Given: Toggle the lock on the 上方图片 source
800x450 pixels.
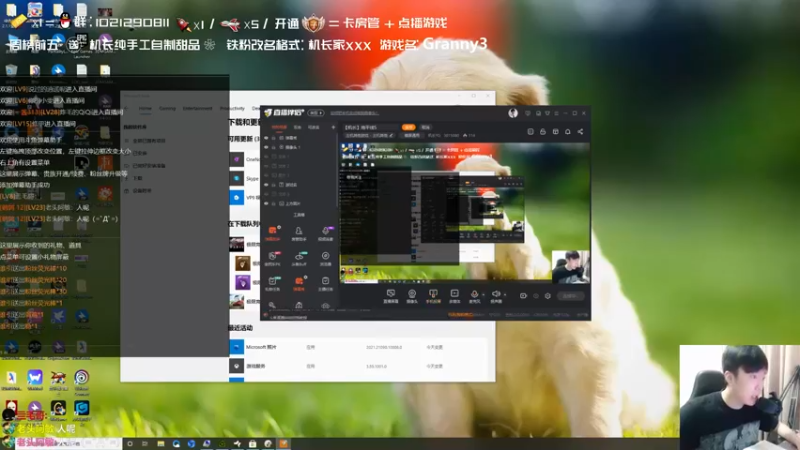Looking at the screenshot, I should point(273,203).
